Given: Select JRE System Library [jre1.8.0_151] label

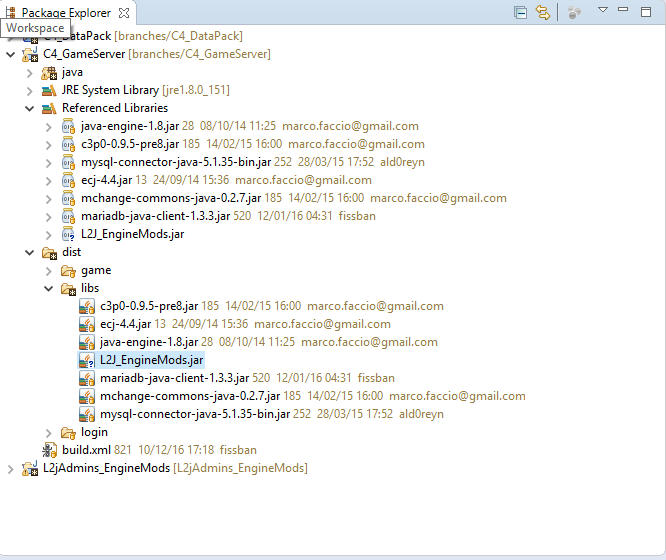Looking at the screenshot, I should pyautogui.click(x=146, y=91).
